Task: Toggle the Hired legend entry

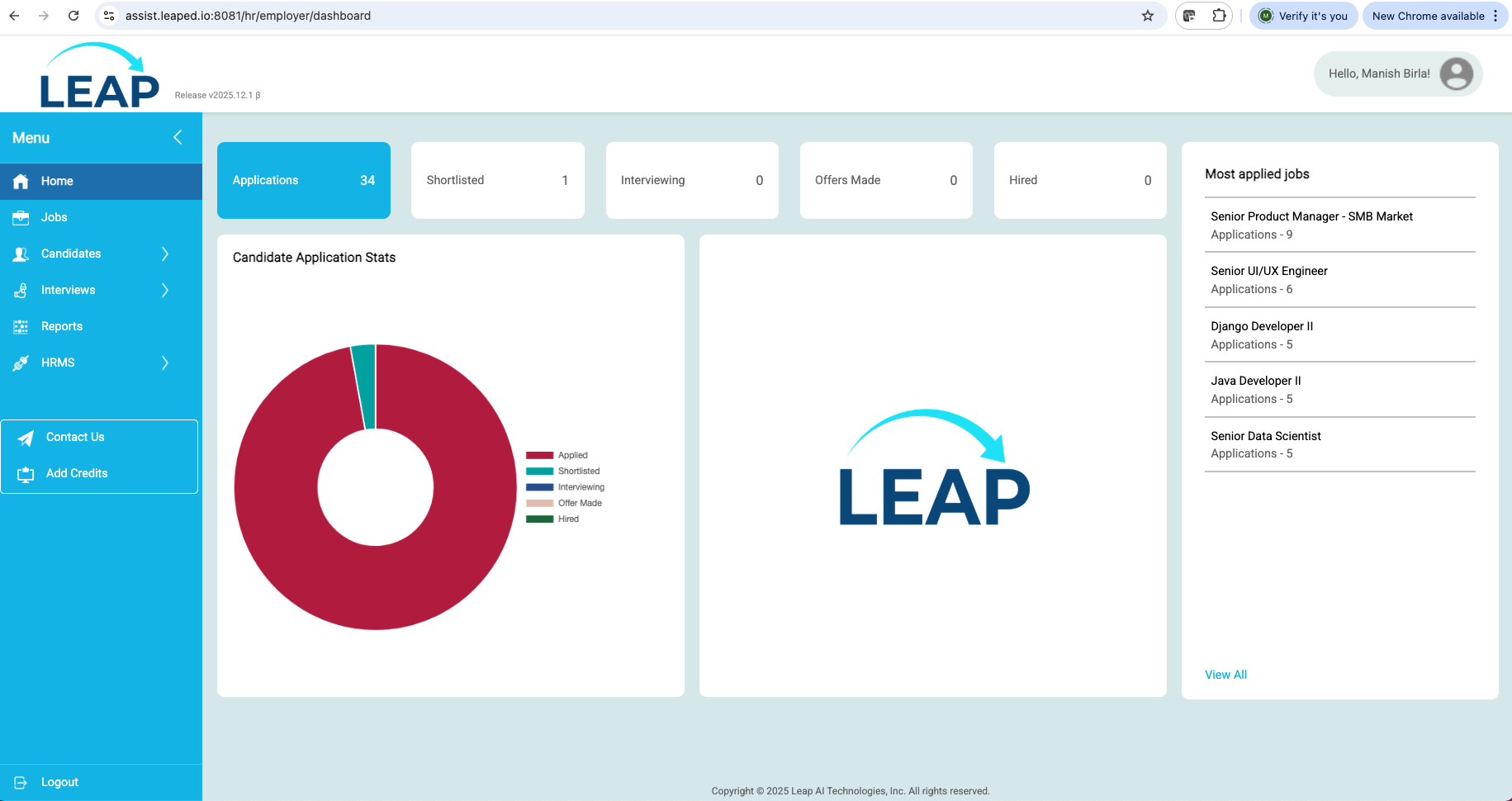Action: (x=552, y=519)
